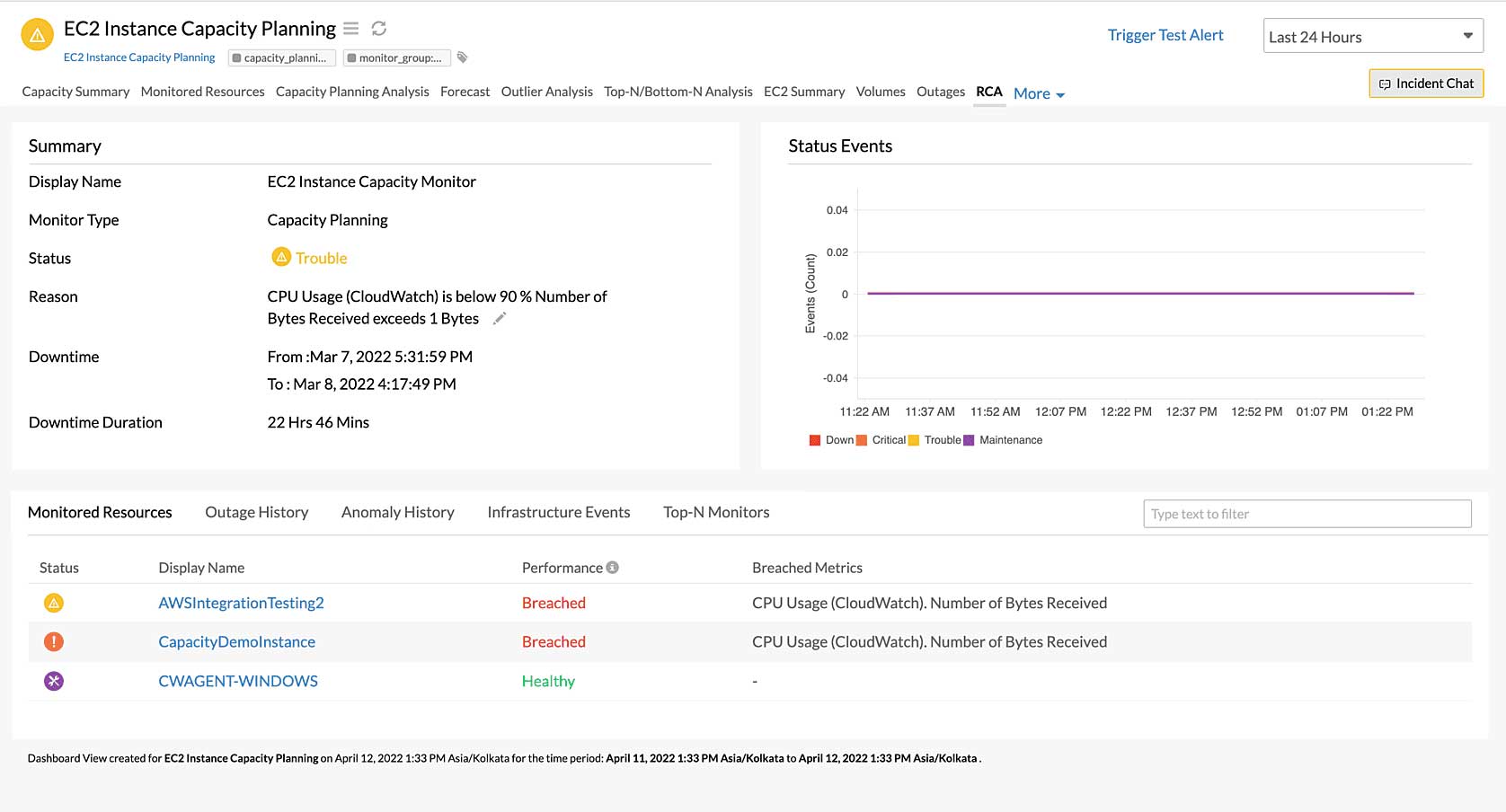Image resolution: width=1506 pixels, height=812 pixels.
Task: Open the AWSIntegrationTesting2 resource link
Action: [240, 603]
